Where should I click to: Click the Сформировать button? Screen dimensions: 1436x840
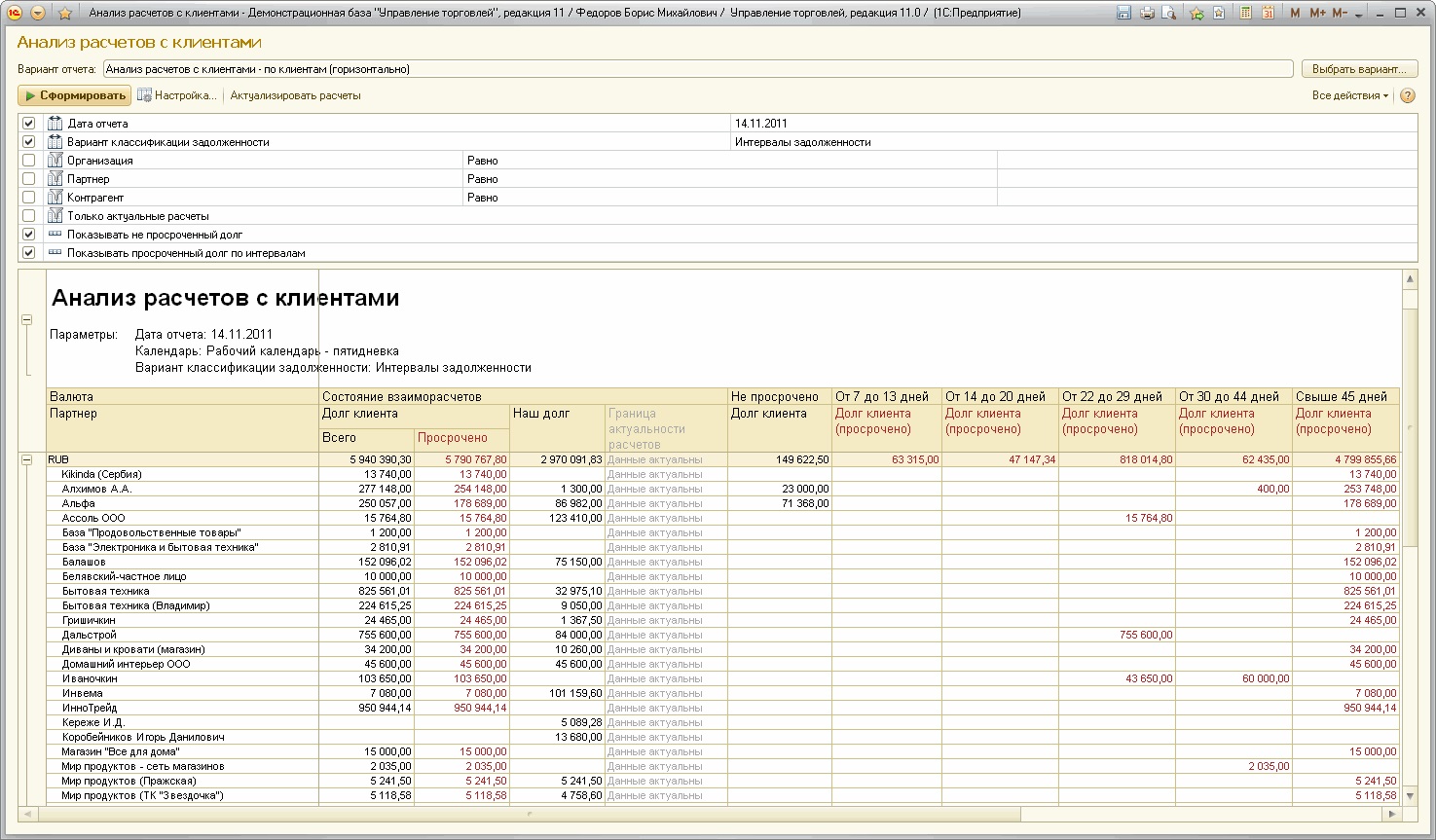tap(75, 95)
